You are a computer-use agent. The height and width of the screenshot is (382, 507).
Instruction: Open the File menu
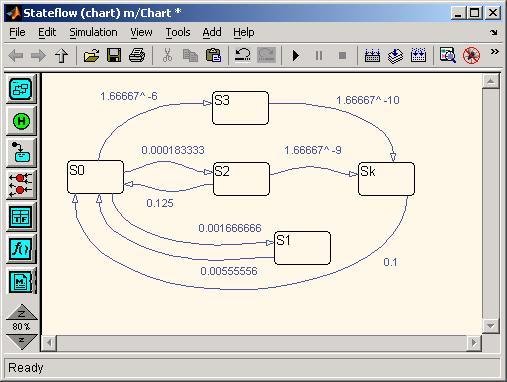[17, 32]
